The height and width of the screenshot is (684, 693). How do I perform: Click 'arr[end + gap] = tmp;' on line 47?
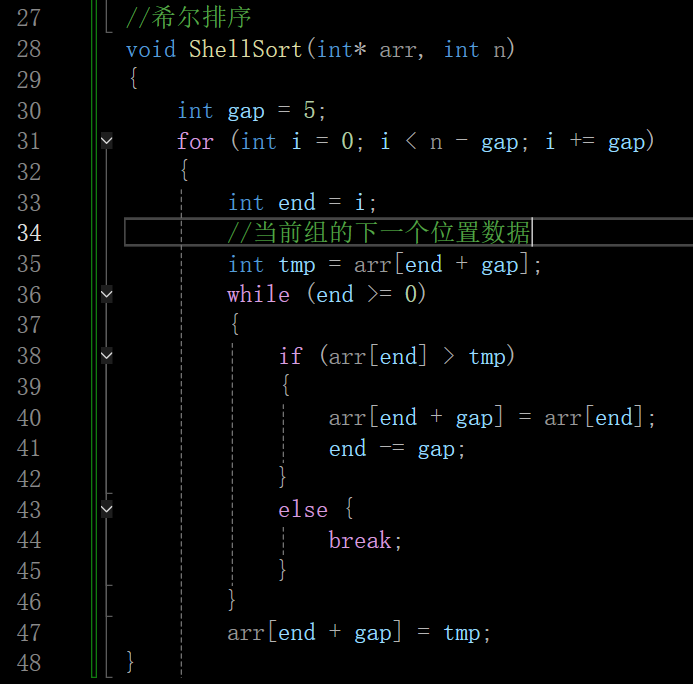359,633
